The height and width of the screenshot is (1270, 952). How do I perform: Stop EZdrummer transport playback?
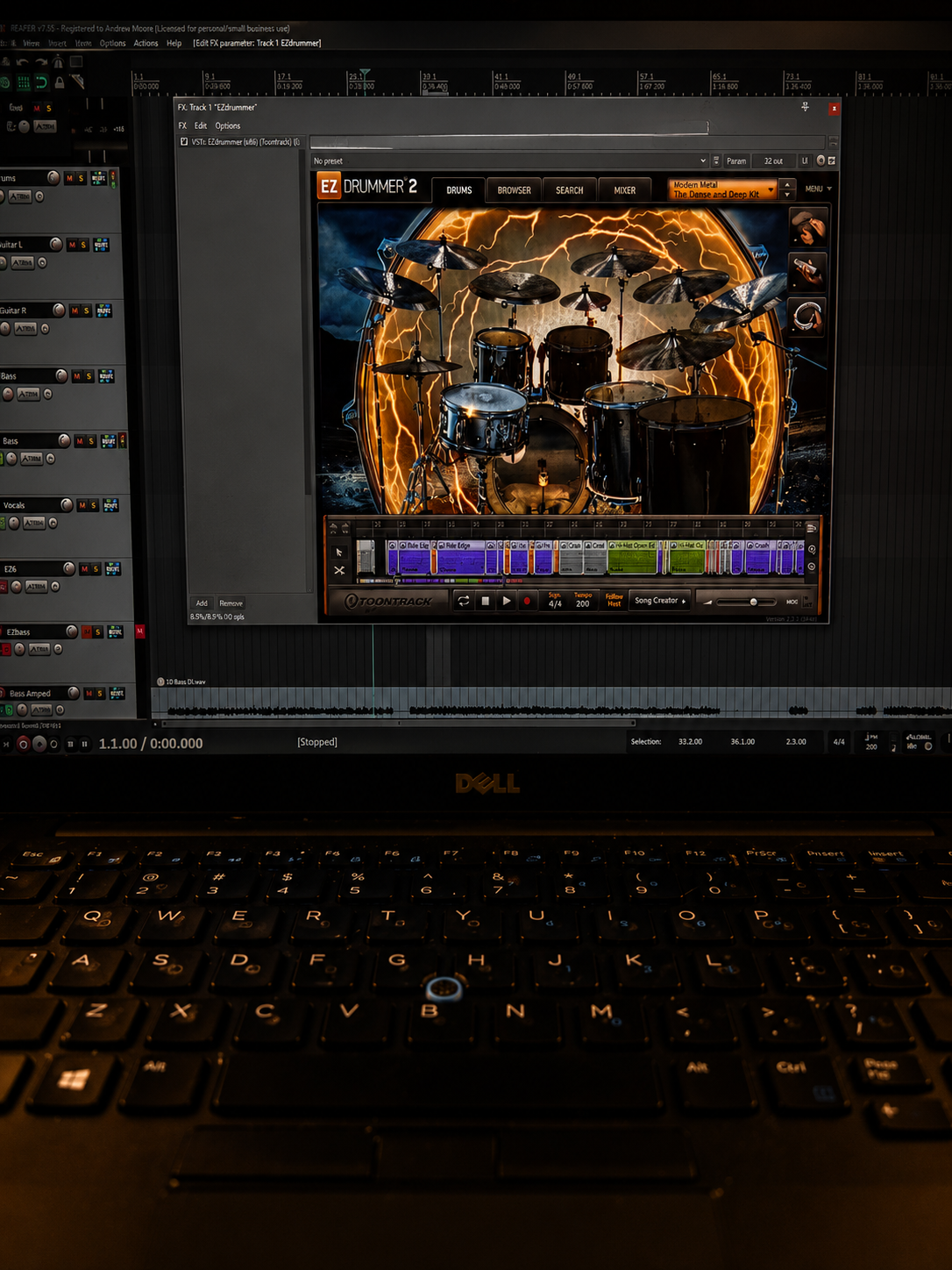click(485, 601)
